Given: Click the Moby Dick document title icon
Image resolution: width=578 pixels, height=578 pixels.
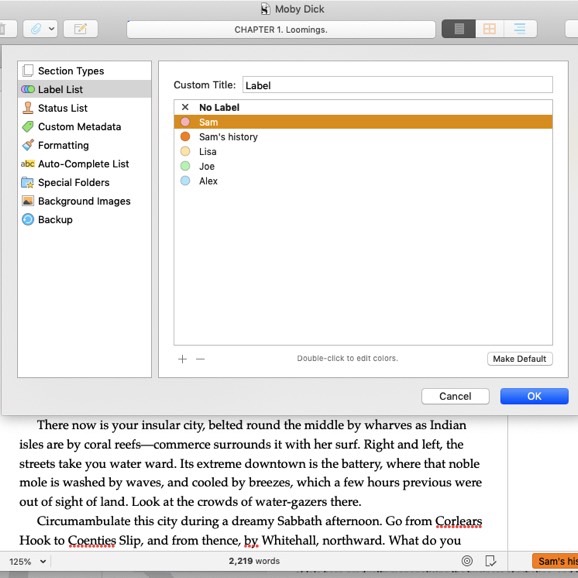Looking at the screenshot, I should tap(265, 9).
